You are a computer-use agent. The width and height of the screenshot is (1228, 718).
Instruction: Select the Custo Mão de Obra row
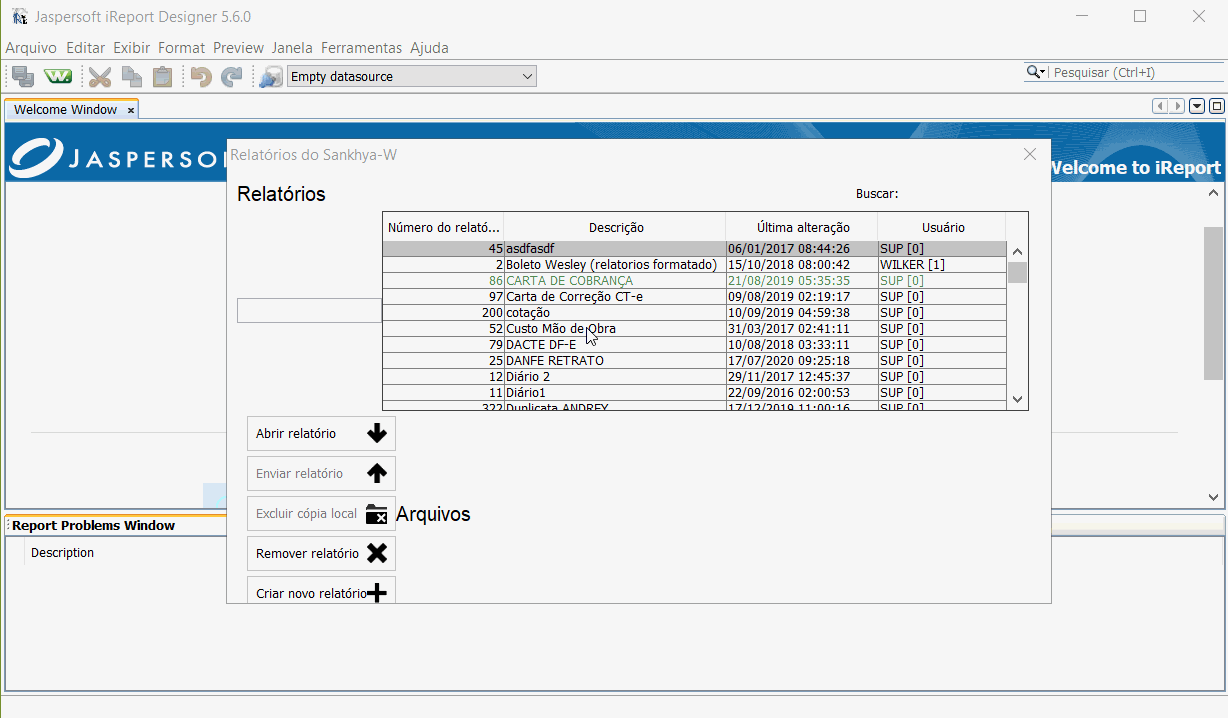click(x=694, y=328)
